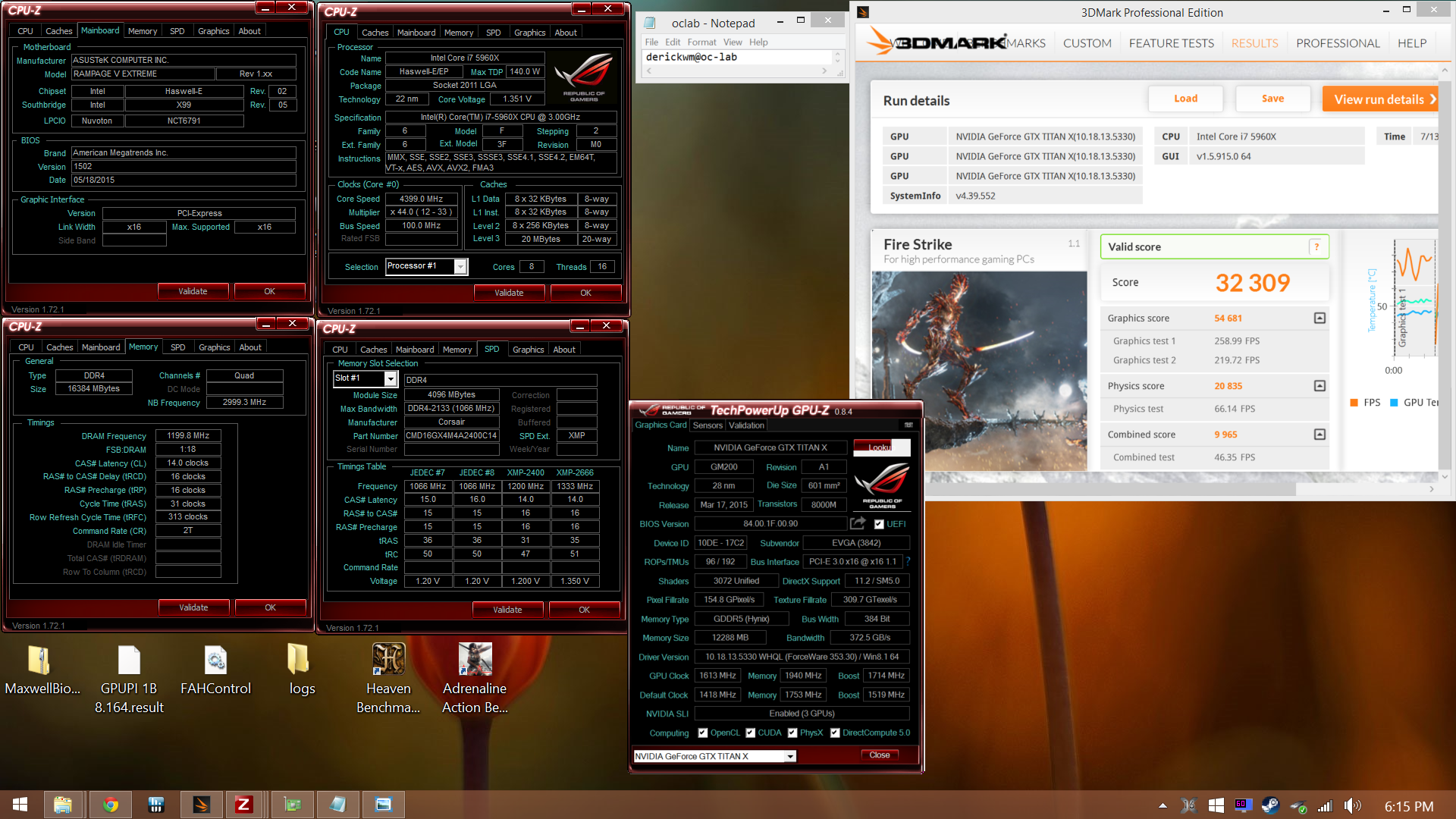Toggle the OpenCL checkbox
The image size is (1456, 819).
703,733
